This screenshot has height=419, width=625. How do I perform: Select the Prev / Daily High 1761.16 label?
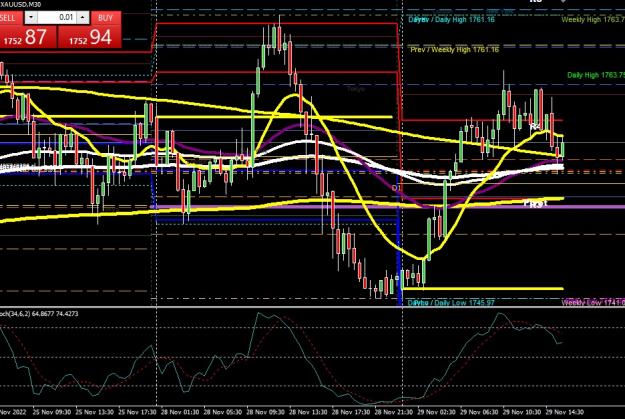452,19
